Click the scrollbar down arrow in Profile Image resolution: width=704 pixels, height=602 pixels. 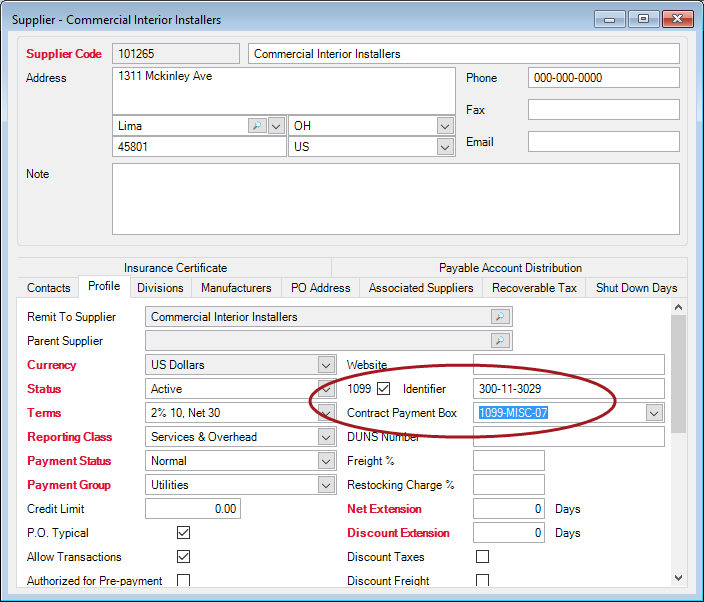678,578
